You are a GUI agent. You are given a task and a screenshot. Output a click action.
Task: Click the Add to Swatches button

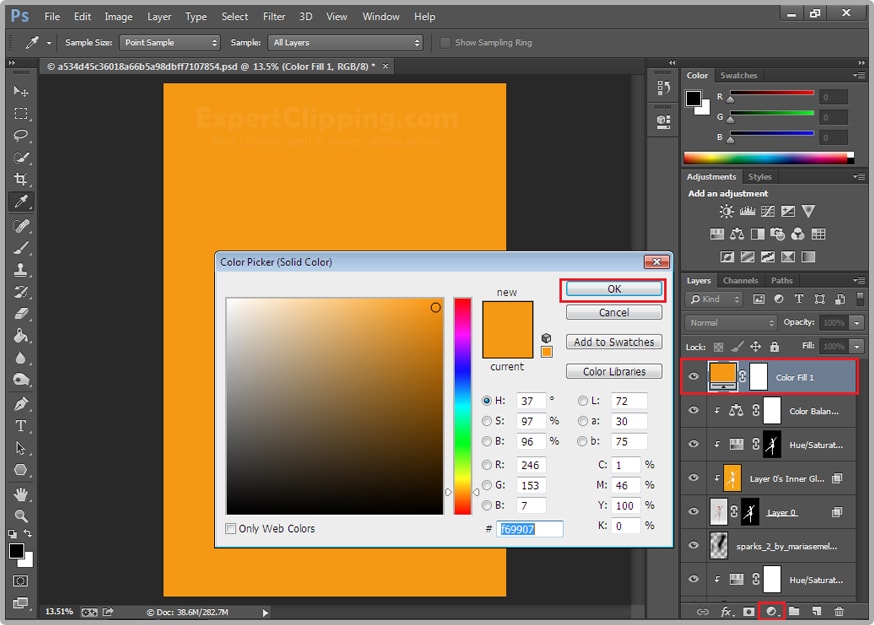point(613,342)
